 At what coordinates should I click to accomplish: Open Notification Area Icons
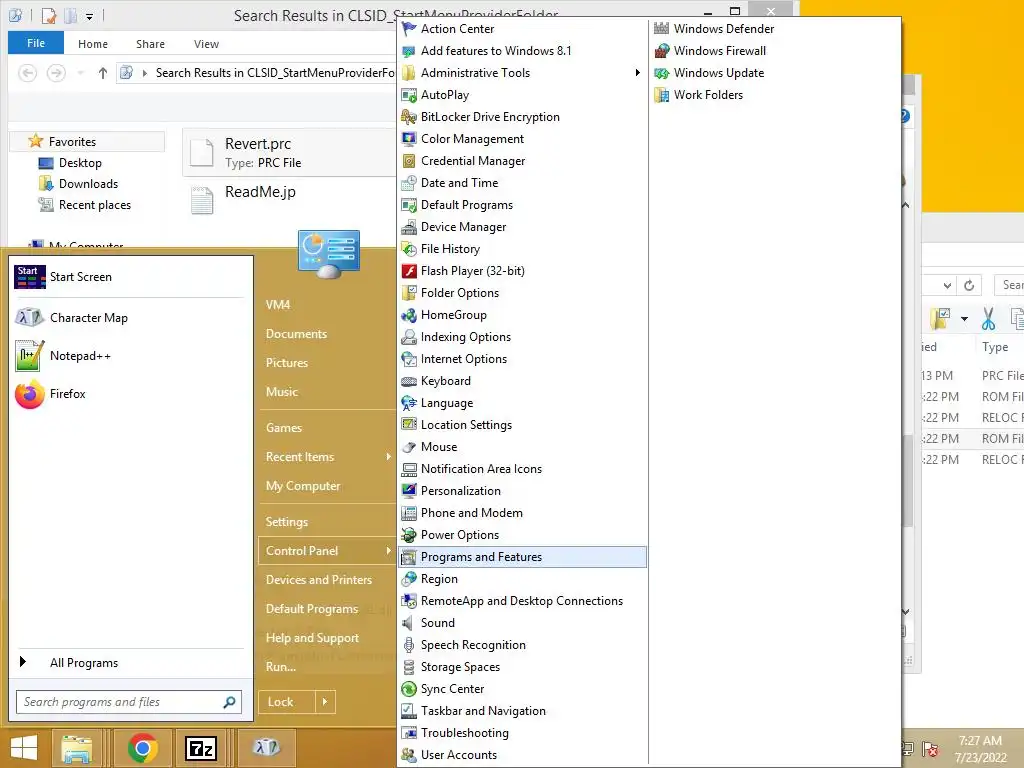point(522,469)
